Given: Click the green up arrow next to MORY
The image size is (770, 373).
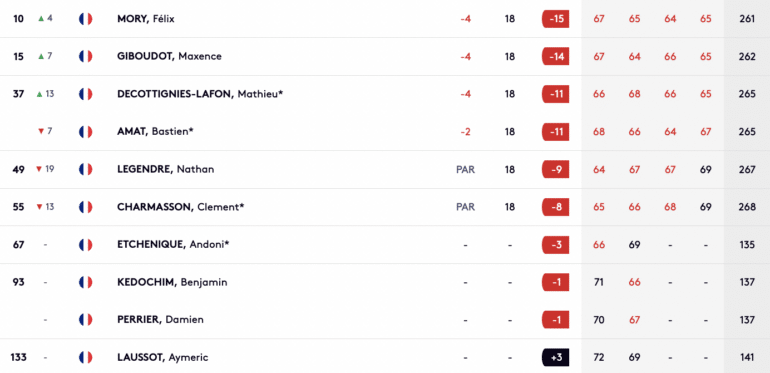Looking at the screenshot, I should [x=41, y=19].
